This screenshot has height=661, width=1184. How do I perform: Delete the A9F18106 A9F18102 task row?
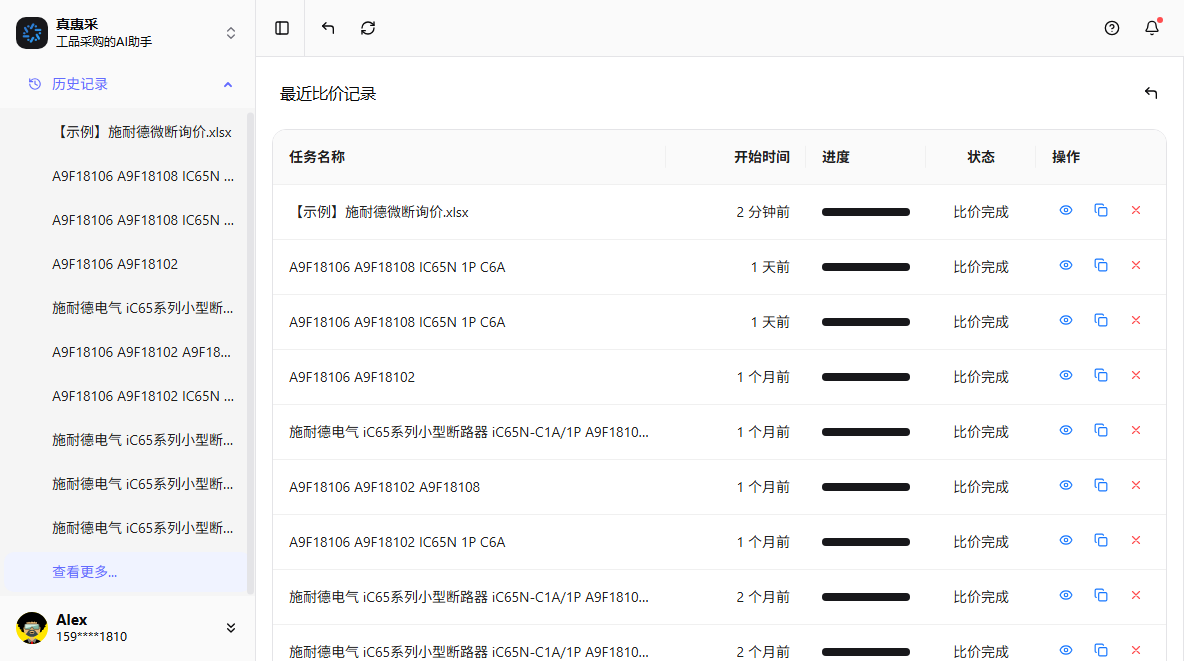[x=1136, y=376]
